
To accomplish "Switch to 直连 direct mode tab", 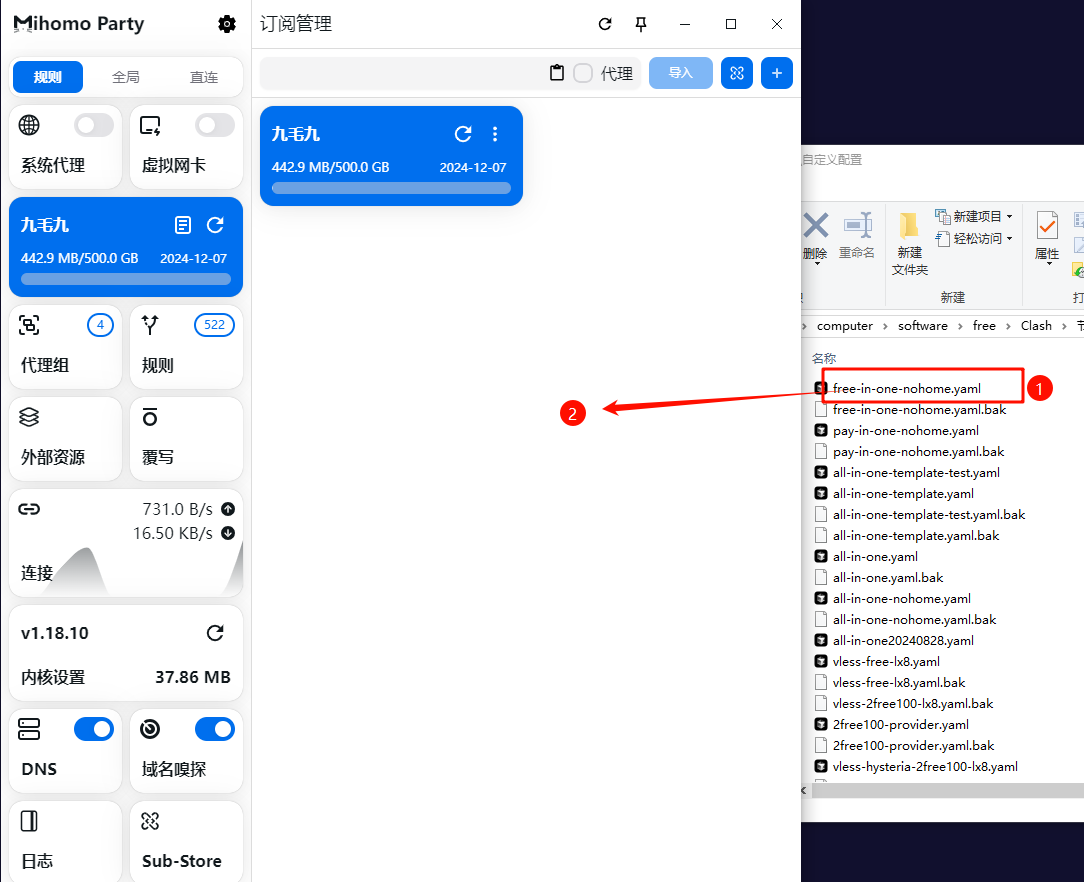I will click(204, 77).
